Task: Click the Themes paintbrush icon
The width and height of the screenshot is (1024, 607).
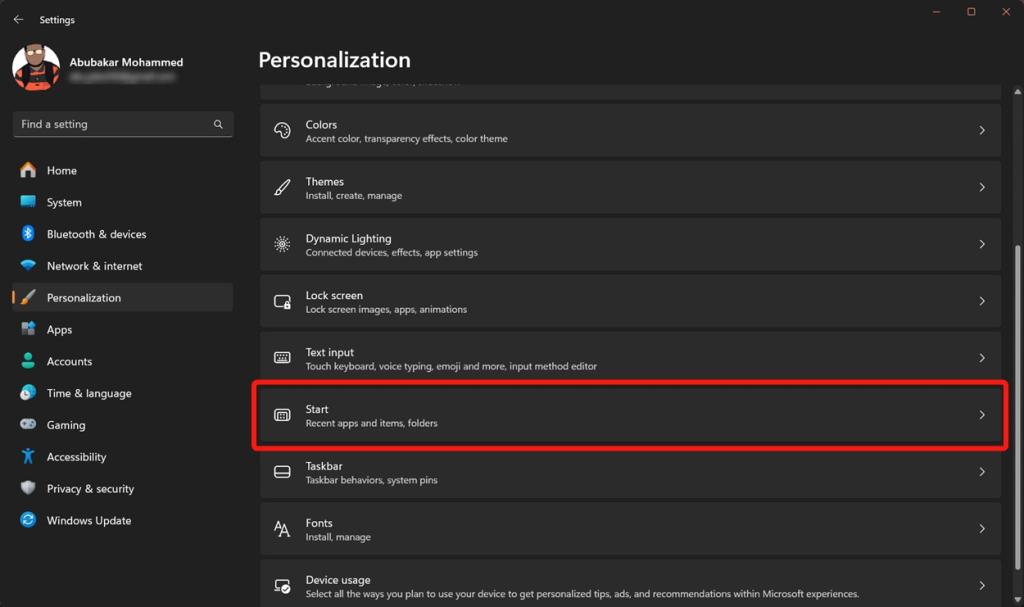Action: click(280, 187)
